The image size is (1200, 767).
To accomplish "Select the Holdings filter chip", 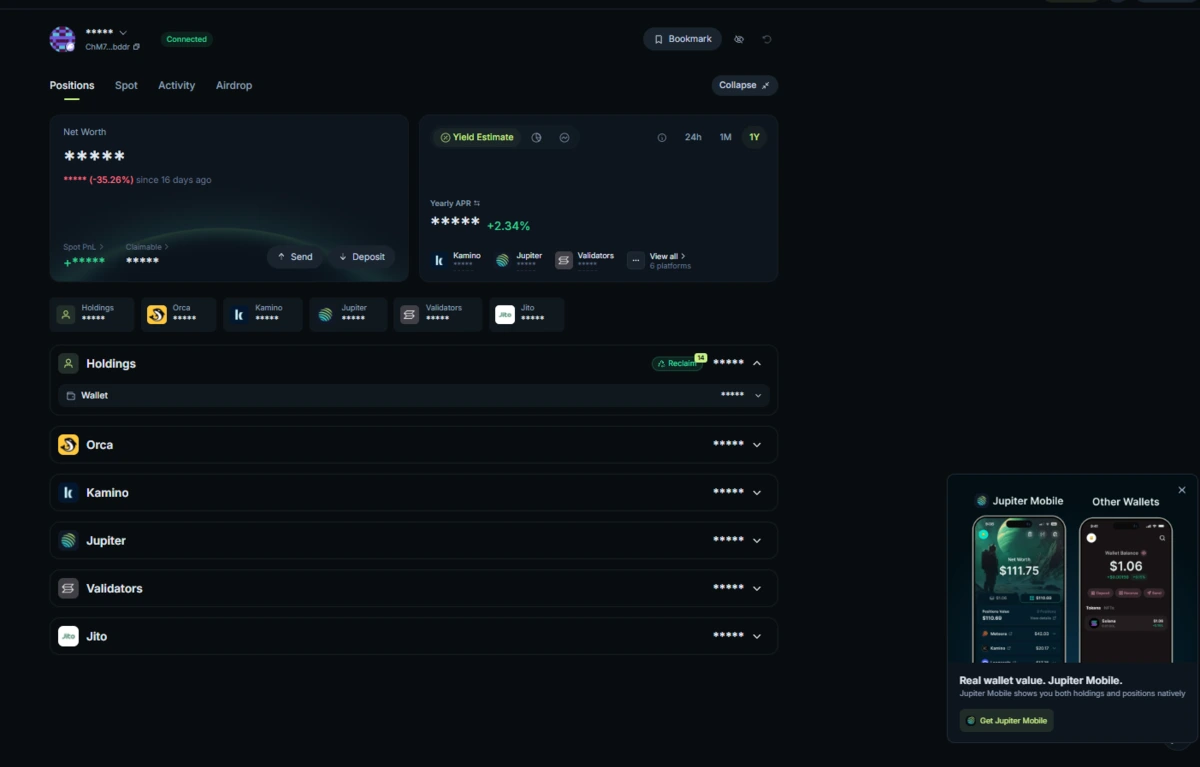I will coord(92,314).
